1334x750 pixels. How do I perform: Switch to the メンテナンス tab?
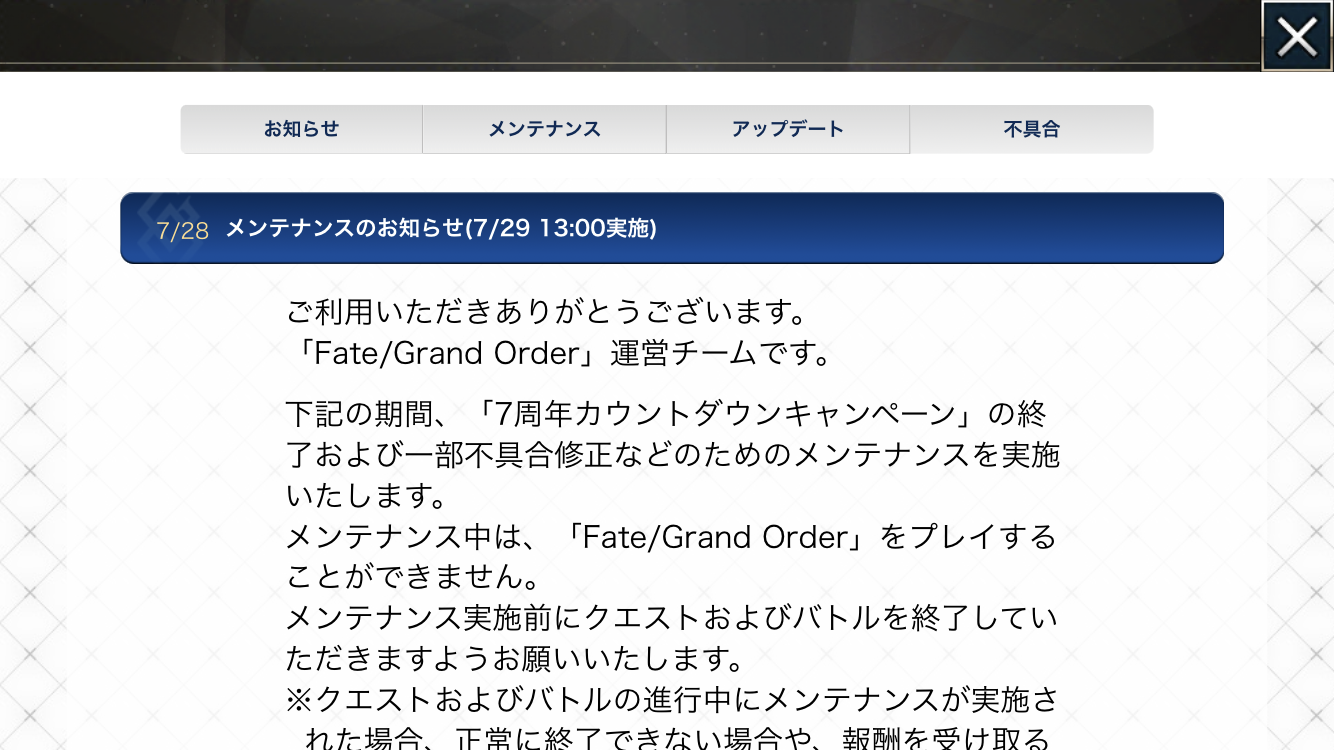(x=544, y=129)
